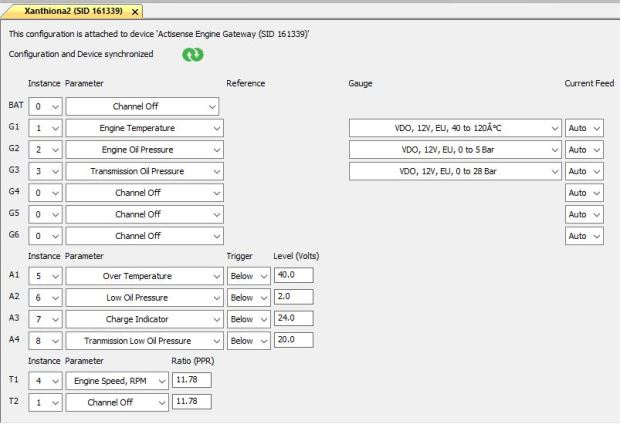Click the green synchronize arrows icon
Image resolution: width=620 pixels, height=424 pixels.
tap(192, 55)
